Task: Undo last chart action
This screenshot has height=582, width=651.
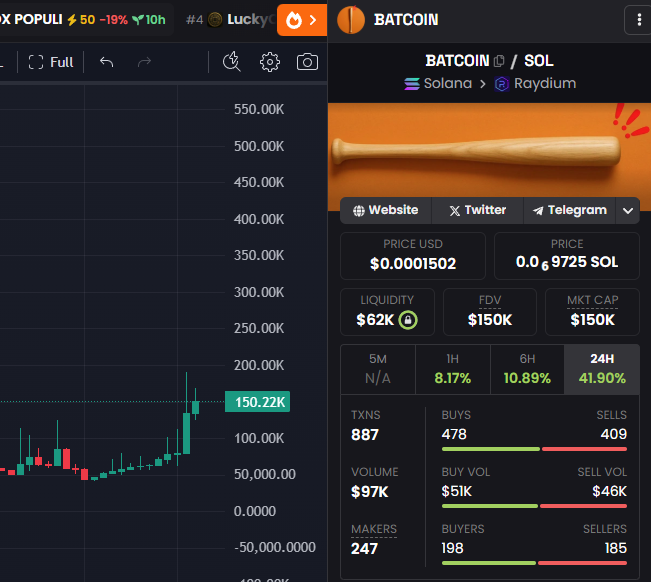Action: click(x=107, y=62)
